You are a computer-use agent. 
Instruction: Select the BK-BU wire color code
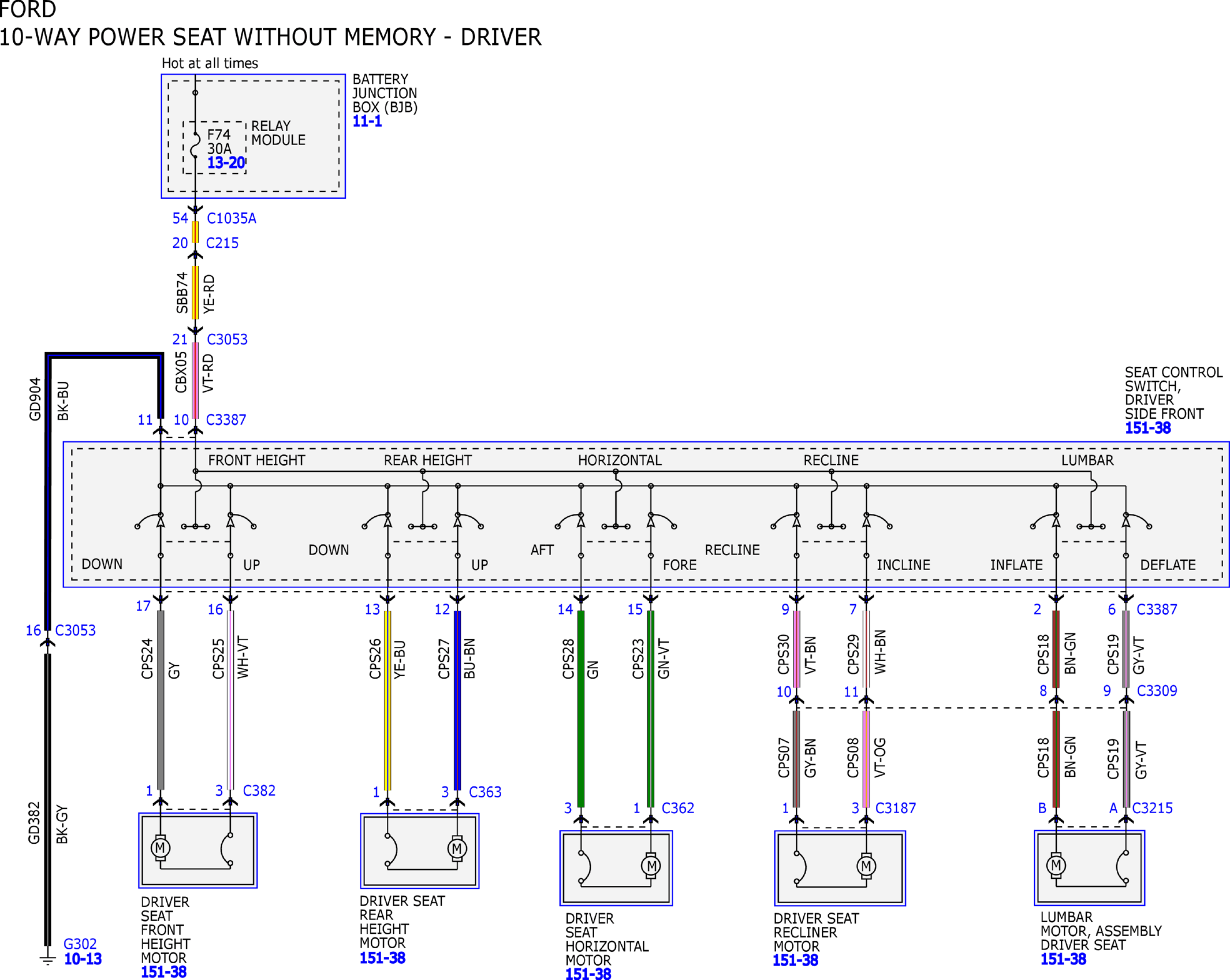coord(63,401)
